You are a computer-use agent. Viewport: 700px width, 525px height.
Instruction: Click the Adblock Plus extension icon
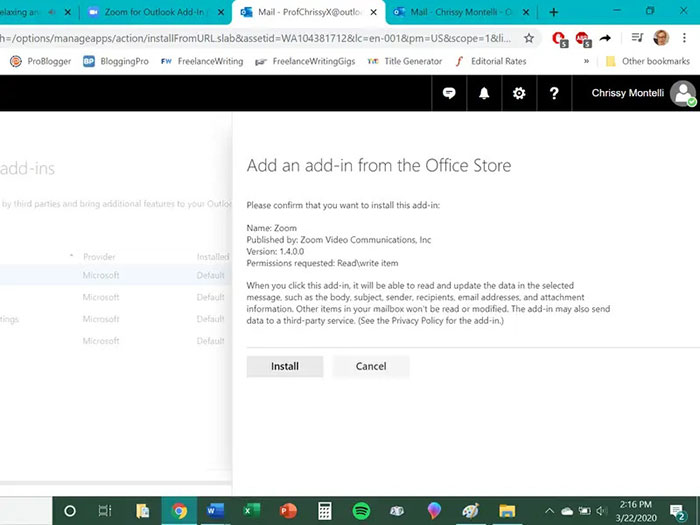click(582, 38)
